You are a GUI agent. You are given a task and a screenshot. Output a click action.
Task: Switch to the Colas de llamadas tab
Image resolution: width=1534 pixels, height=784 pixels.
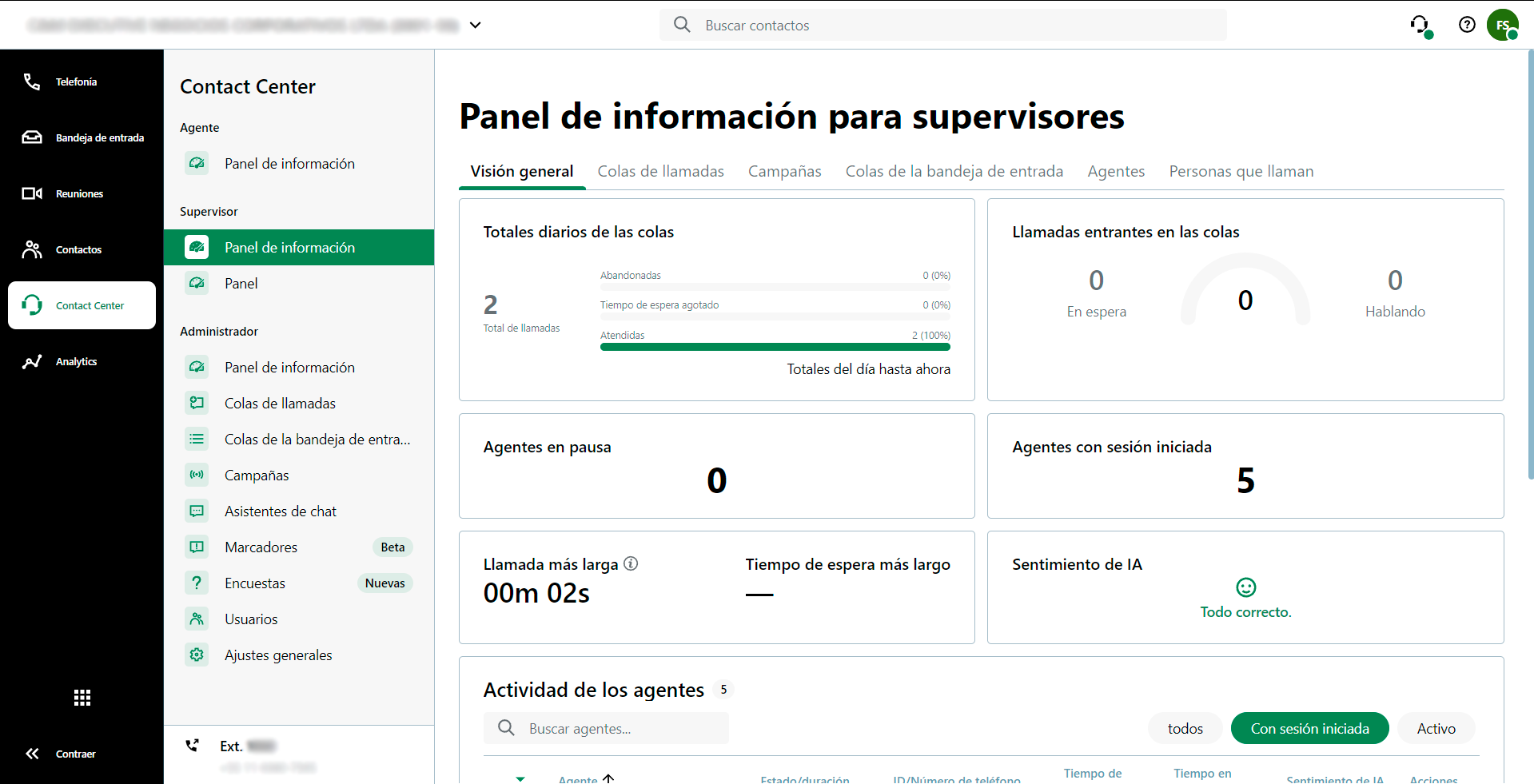point(660,171)
